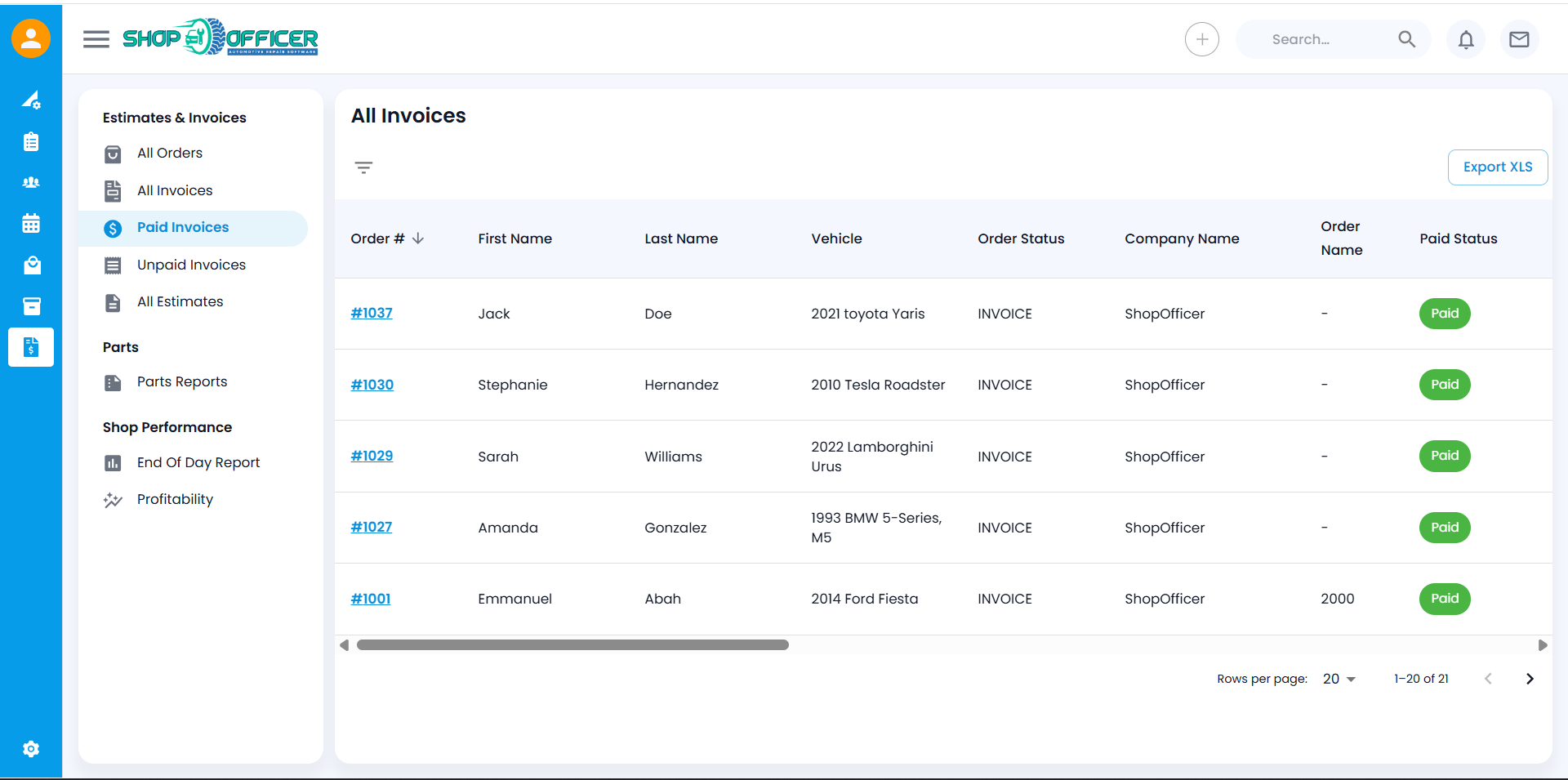Image resolution: width=1568 pixels, height=780 pixels.
Task: Click the plus add-new icon
Action: point(1201,39)
